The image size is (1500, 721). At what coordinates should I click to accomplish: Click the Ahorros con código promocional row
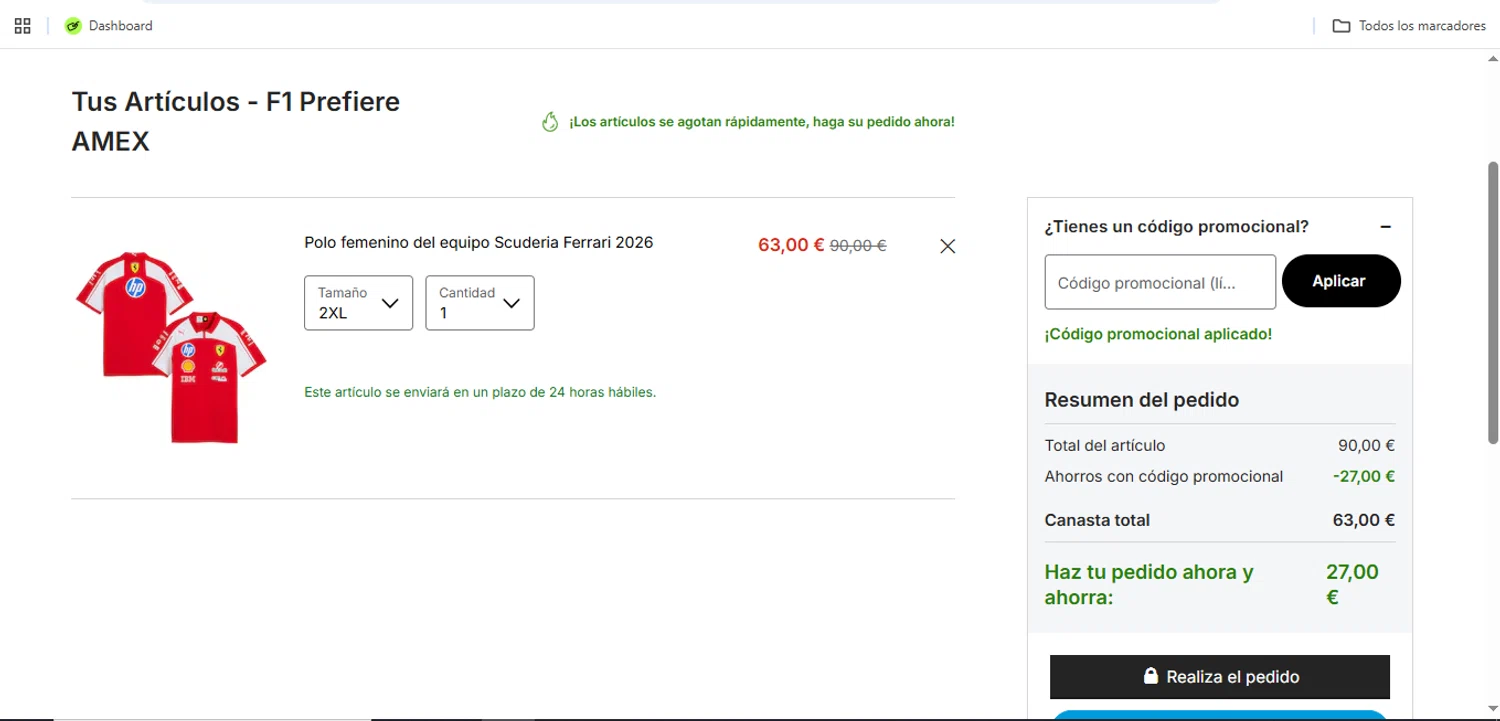tap(1220, 476)
